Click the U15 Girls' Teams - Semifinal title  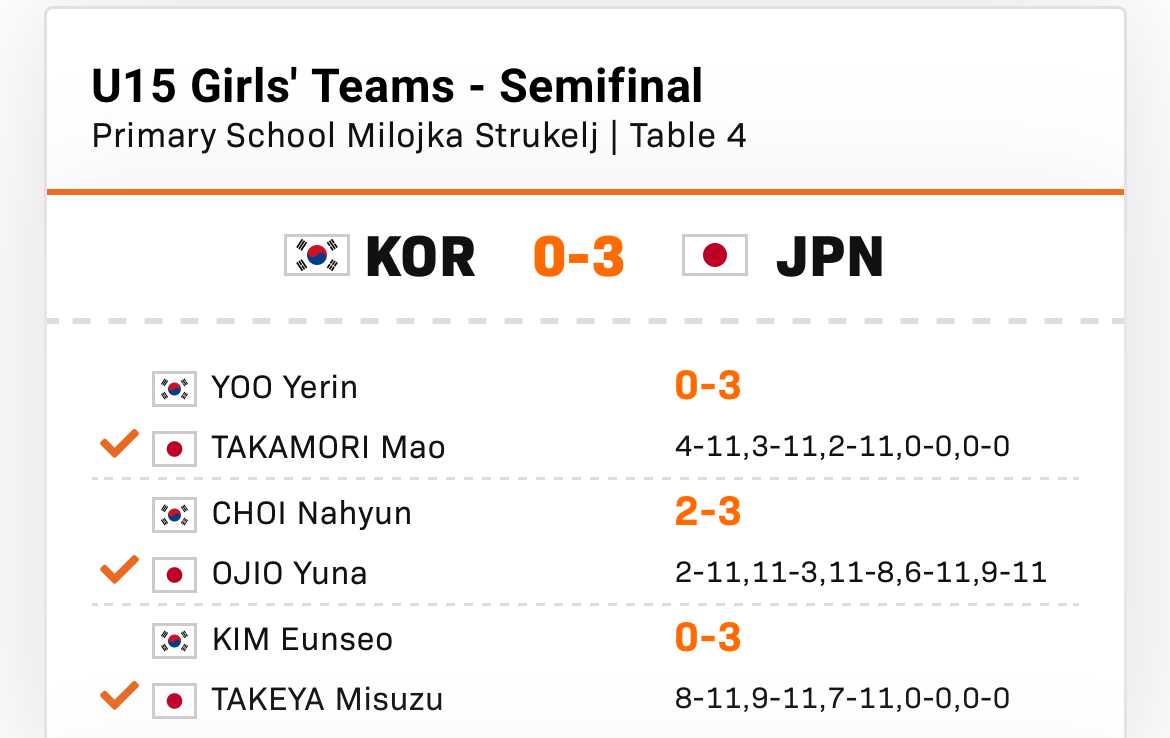pyautogui.click(x=397, y=87)
